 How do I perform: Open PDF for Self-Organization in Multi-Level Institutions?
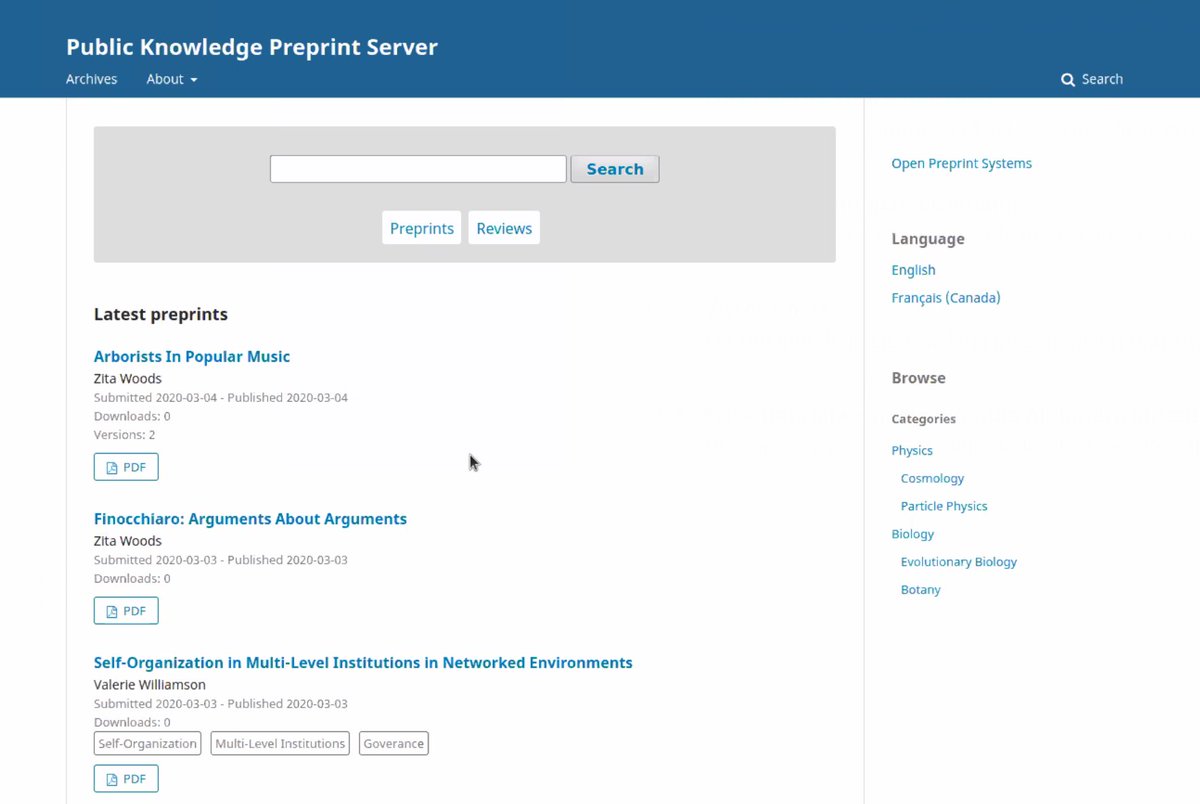pos(126,779)
